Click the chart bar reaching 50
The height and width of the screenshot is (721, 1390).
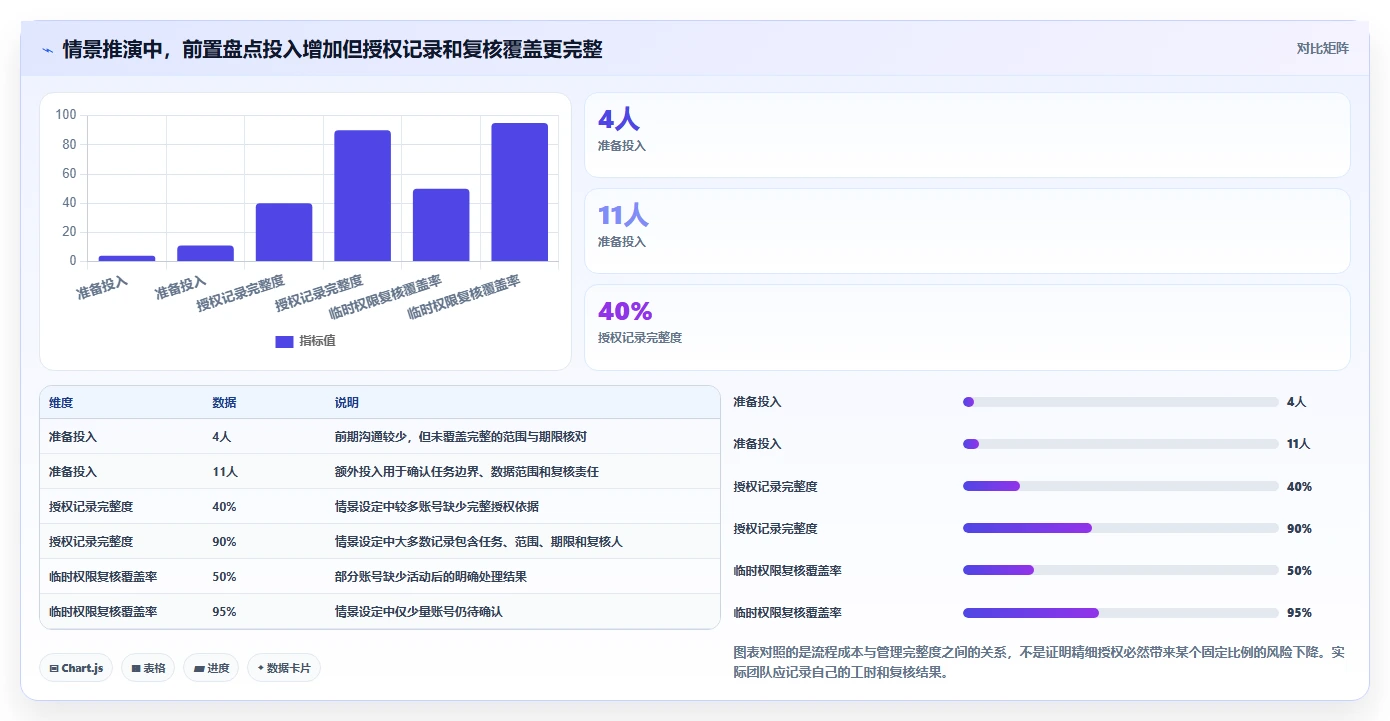click(x=441, y=225)
